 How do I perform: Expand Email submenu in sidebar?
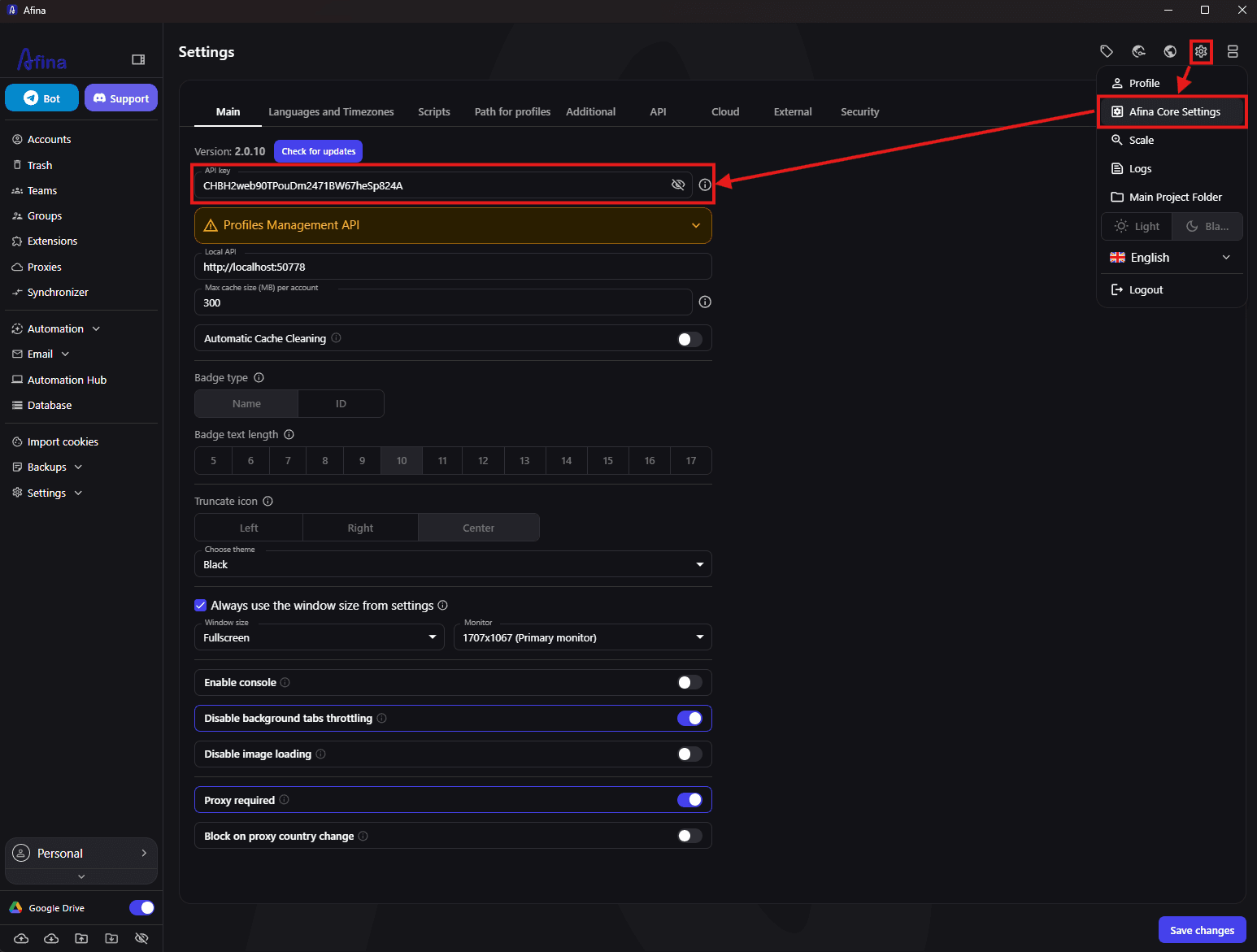click(x=65, y=354)
